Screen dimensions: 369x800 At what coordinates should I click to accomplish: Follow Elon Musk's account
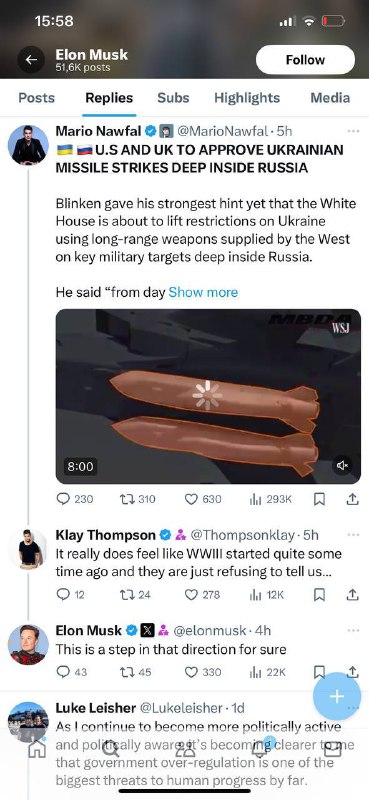click(305, 60)
